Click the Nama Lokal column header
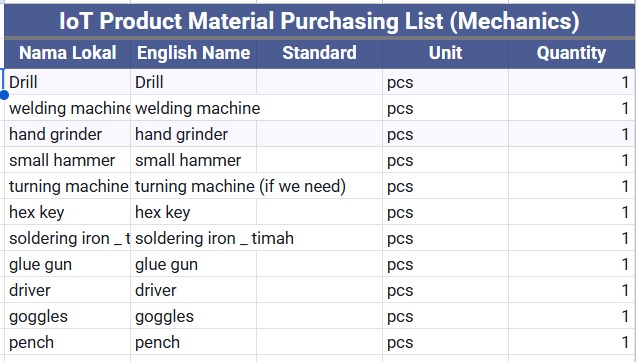Viewport: 637px width, 362px height. pyautogui.click(x=67, y=53)
